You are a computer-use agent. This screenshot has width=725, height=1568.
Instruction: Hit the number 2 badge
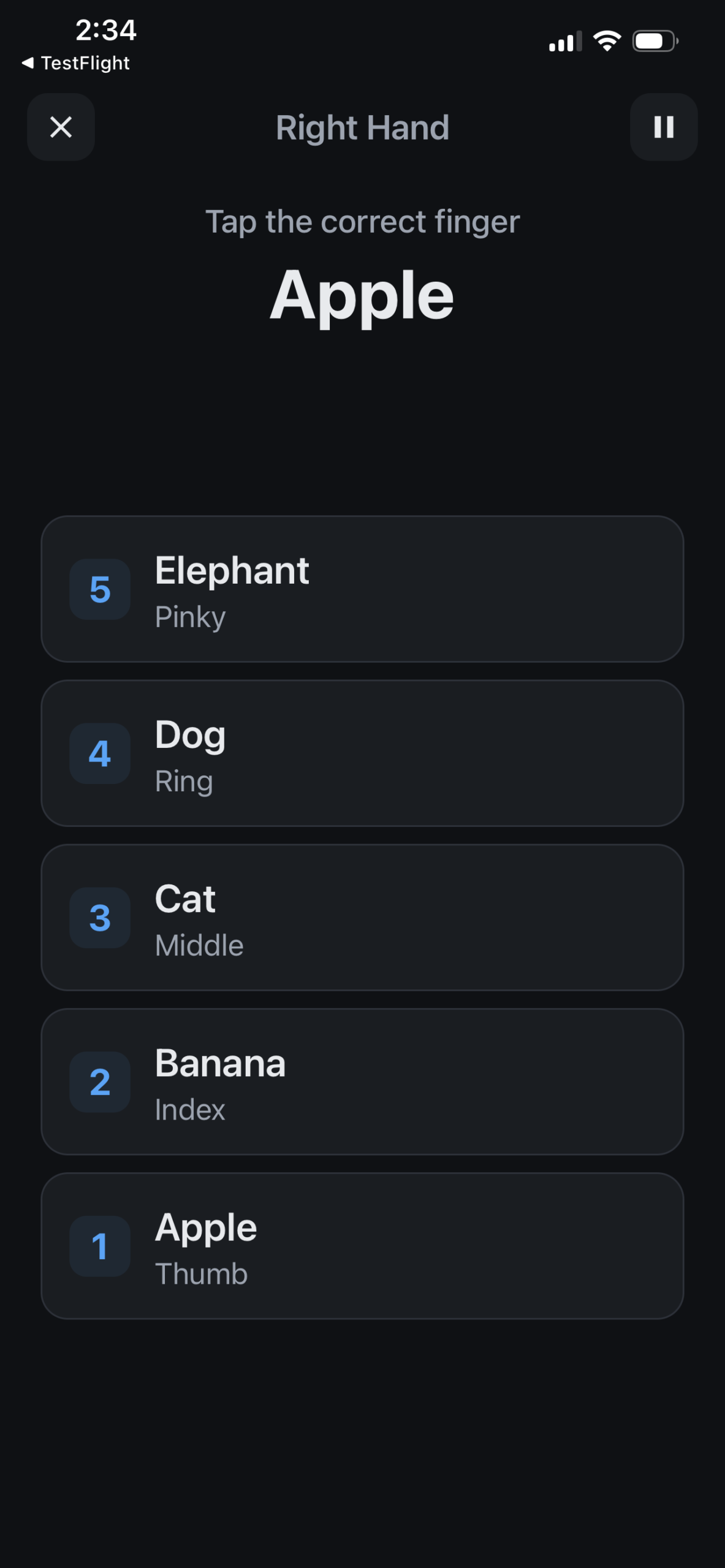[100, 1082]
